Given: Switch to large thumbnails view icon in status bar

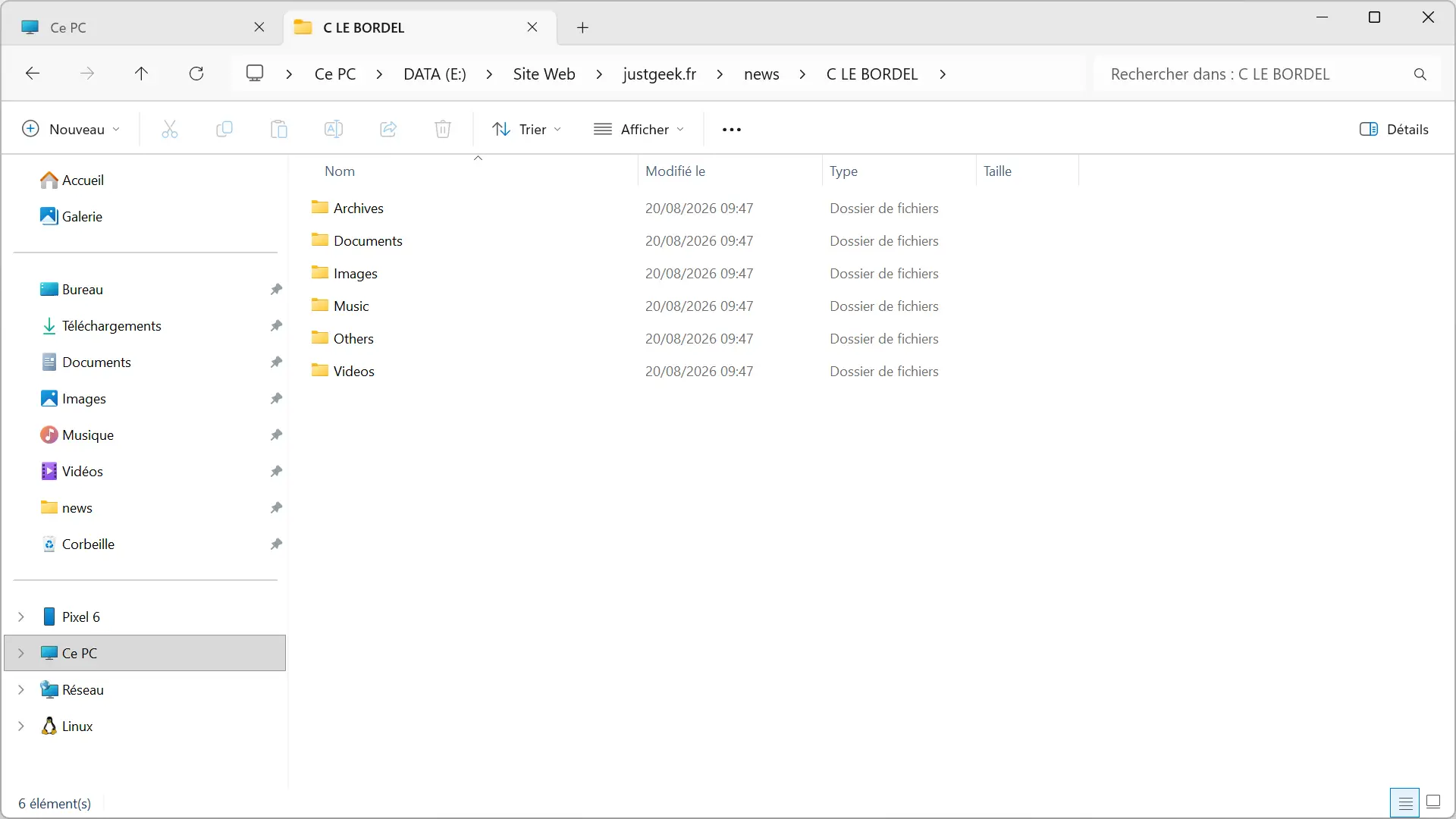Looking at the screenshot, I should (x=1433, y=802).
